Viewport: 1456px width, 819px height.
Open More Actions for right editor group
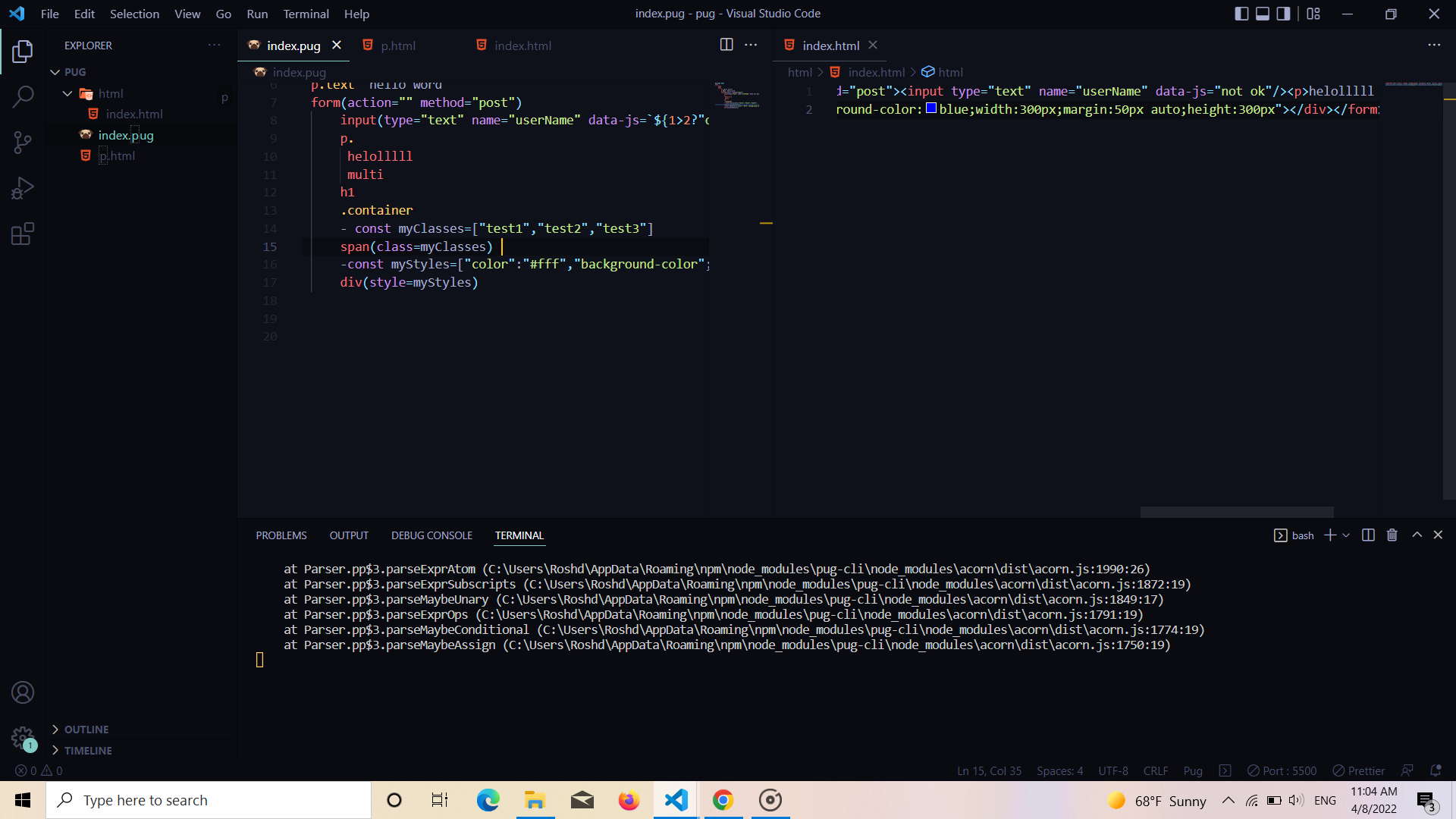point(1434,45)
